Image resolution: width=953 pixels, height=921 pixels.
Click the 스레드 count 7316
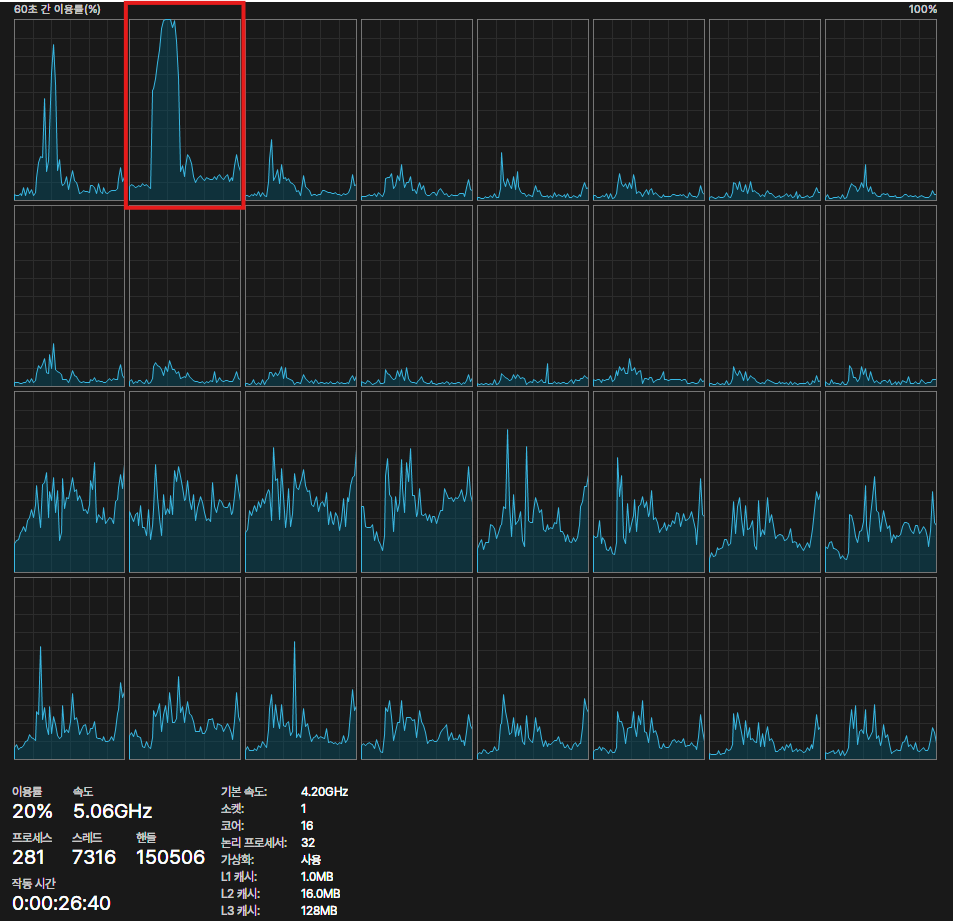(x=94, y=857)
